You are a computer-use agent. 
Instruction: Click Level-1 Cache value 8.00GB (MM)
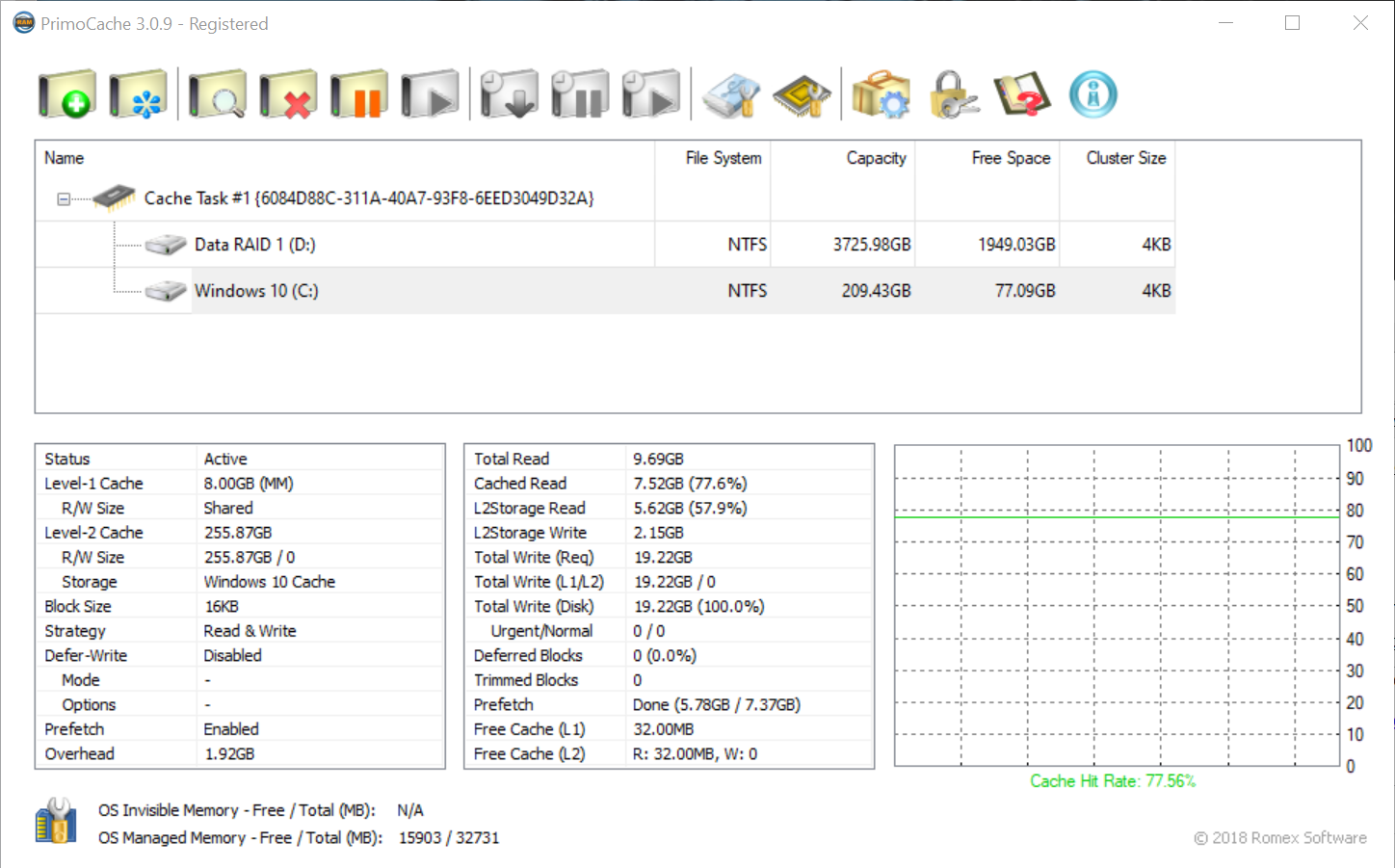[x=249, y=484]
